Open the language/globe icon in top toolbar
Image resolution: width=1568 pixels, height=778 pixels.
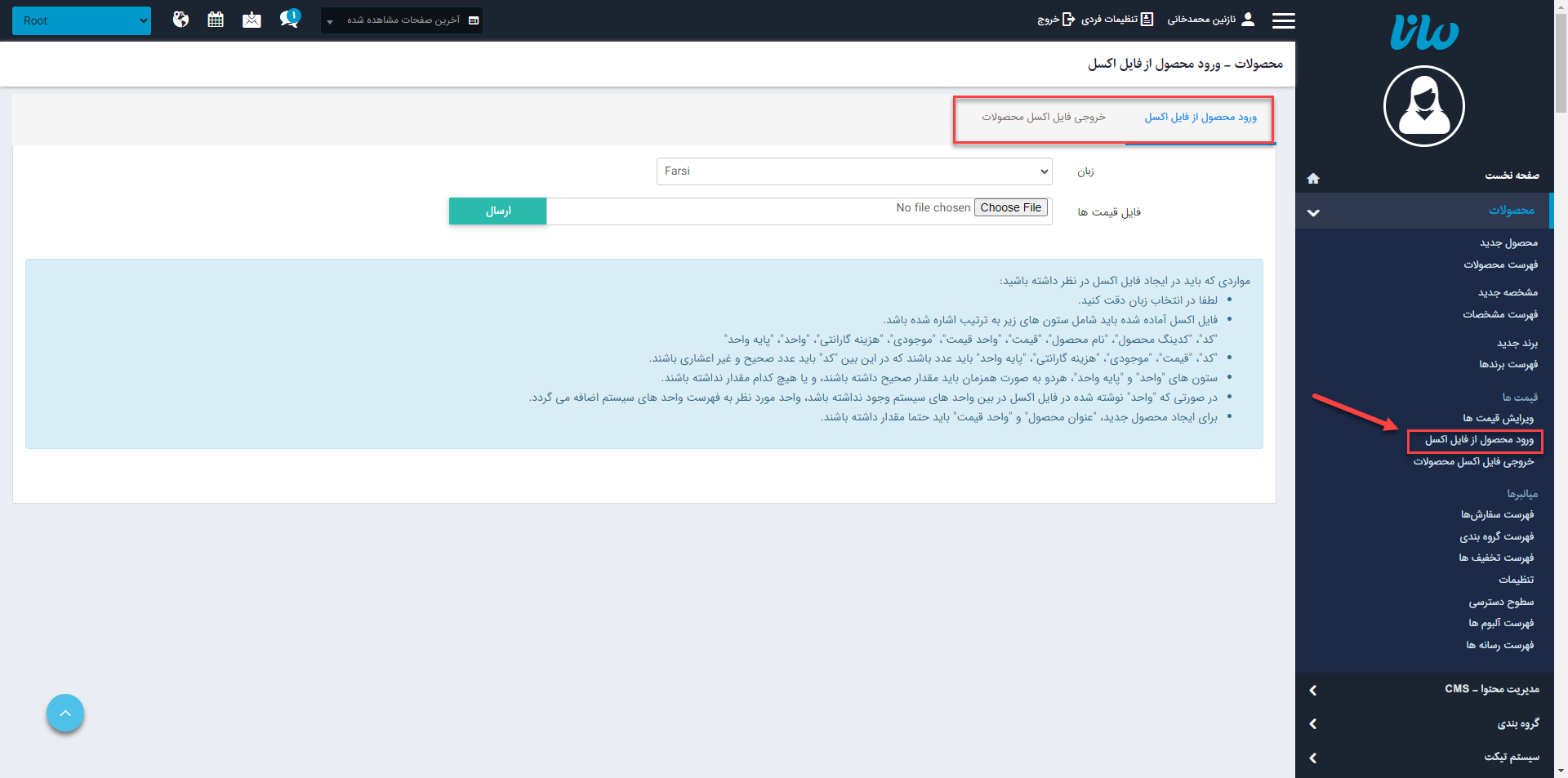[180, 19]
